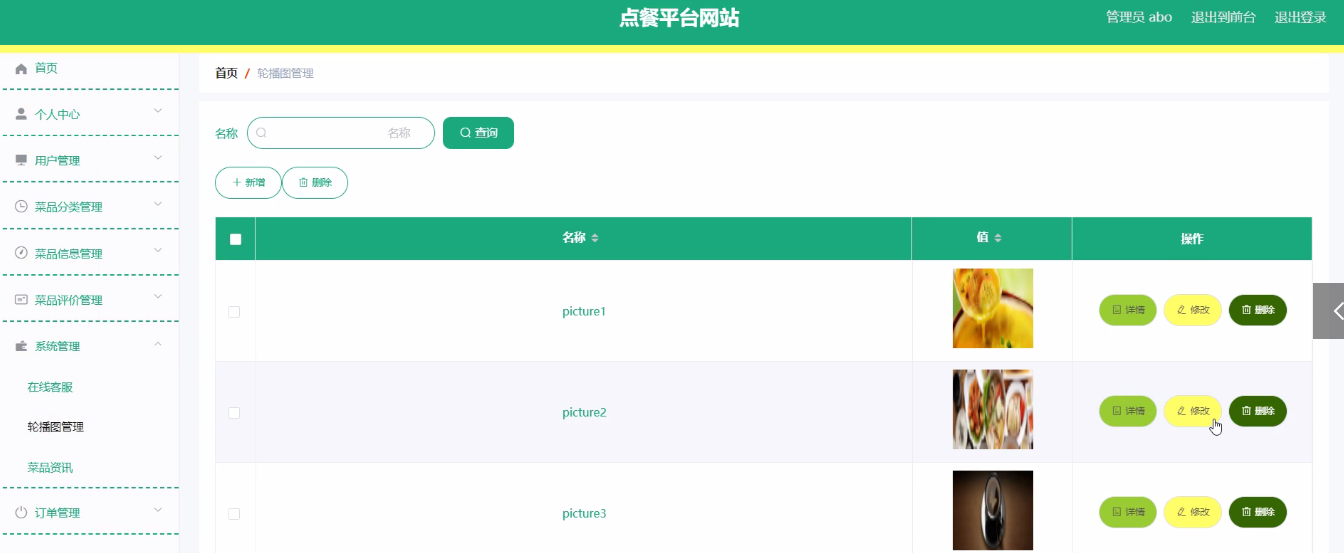Click the 新增 add button
The height and width of the screenshot is (553, 1344).
coord(248,183)
